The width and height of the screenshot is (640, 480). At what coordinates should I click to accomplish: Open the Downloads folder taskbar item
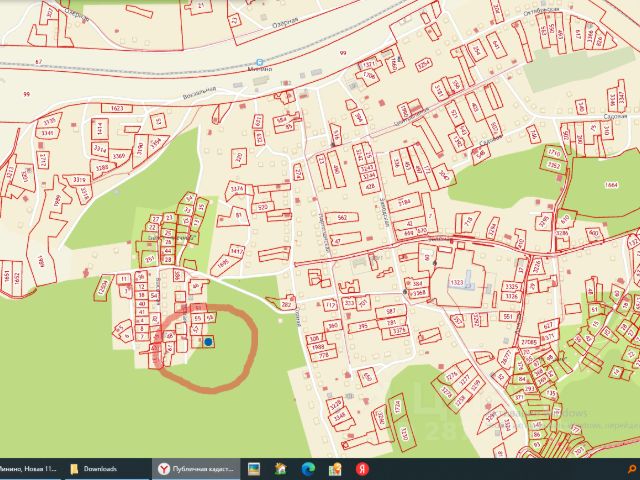click(x=94, y=469)
